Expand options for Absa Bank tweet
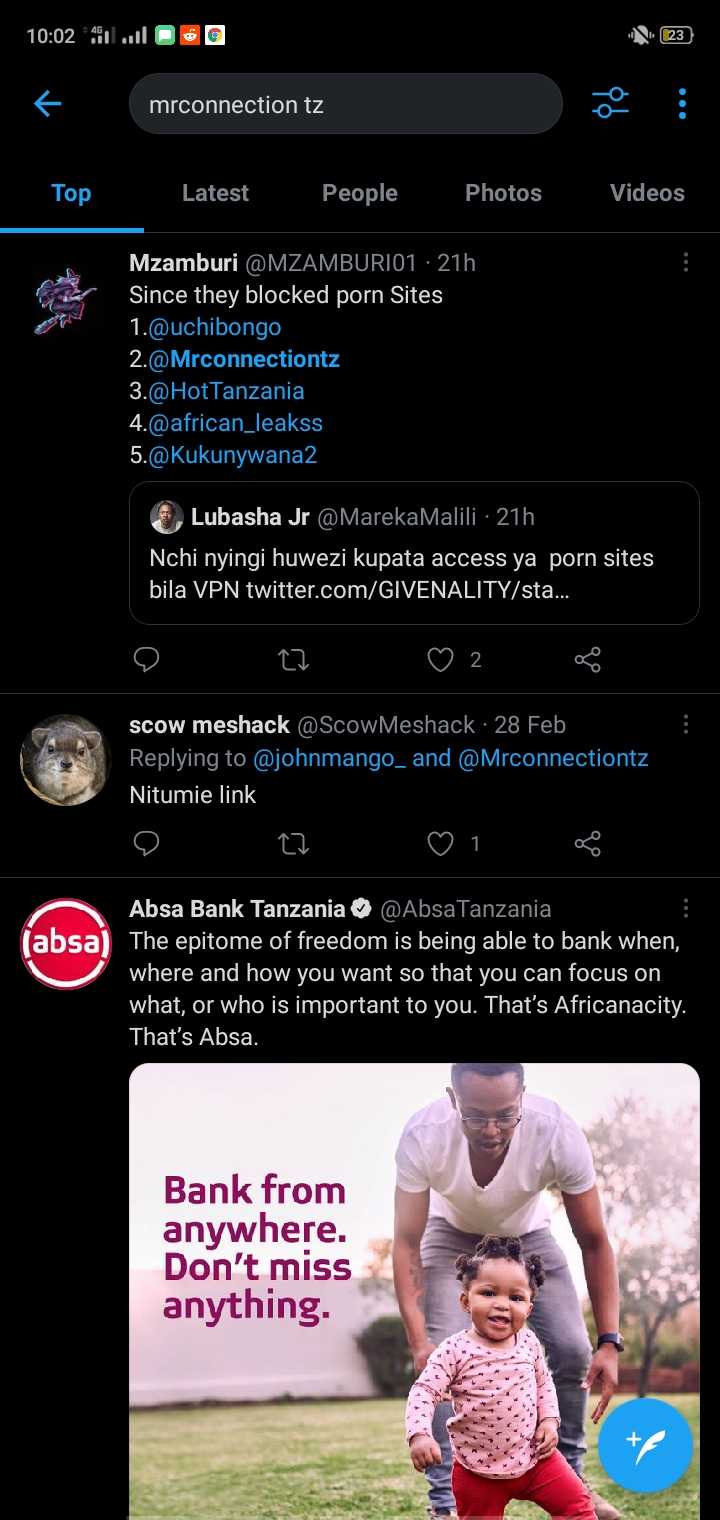Viewport: 720px width, 1520px height. [685, 908]
